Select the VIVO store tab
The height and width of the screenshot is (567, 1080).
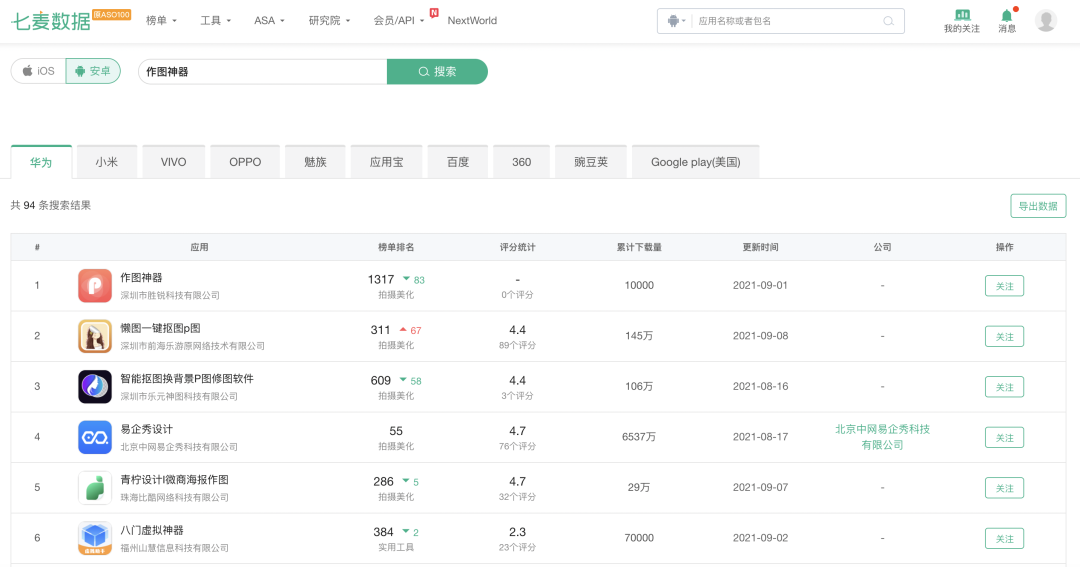pyautogui.click(x=174, y=162)
